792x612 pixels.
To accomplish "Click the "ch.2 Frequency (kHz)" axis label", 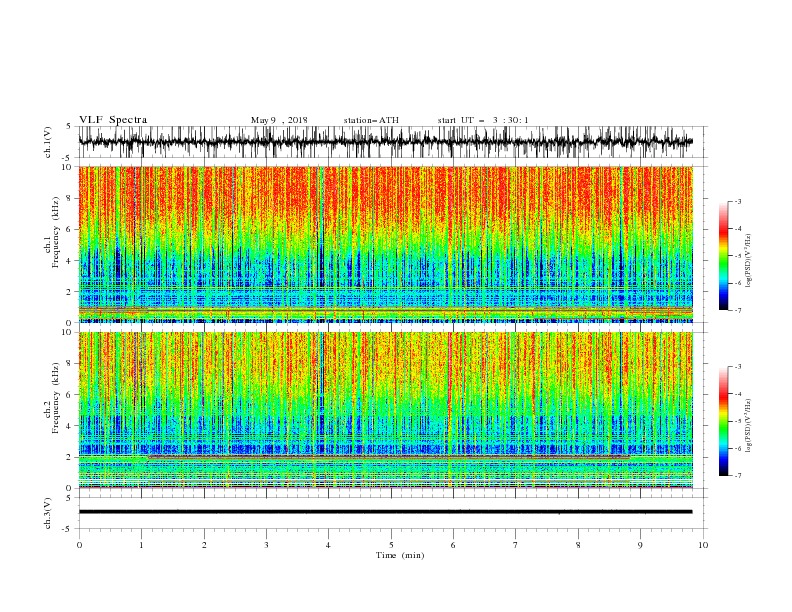I will point(51,398).
